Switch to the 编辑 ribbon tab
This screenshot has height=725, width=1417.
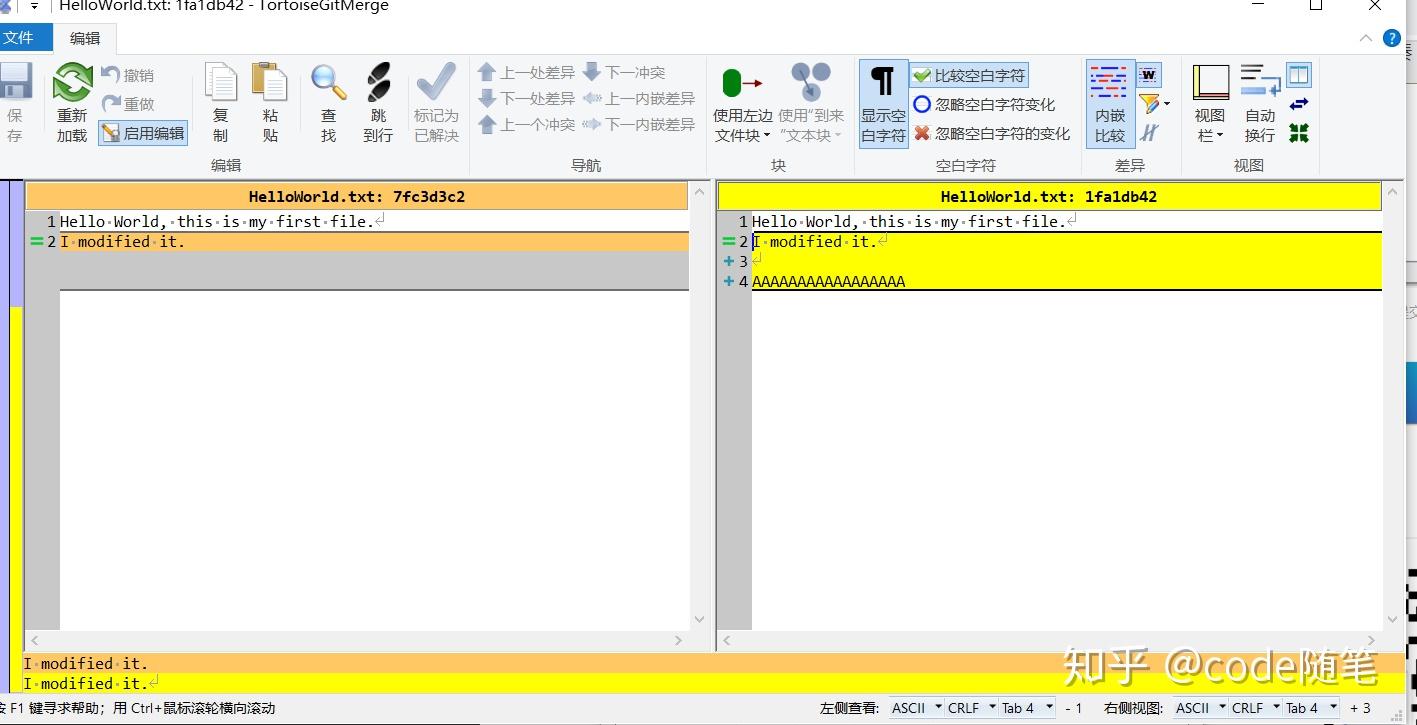pos(85,38)
